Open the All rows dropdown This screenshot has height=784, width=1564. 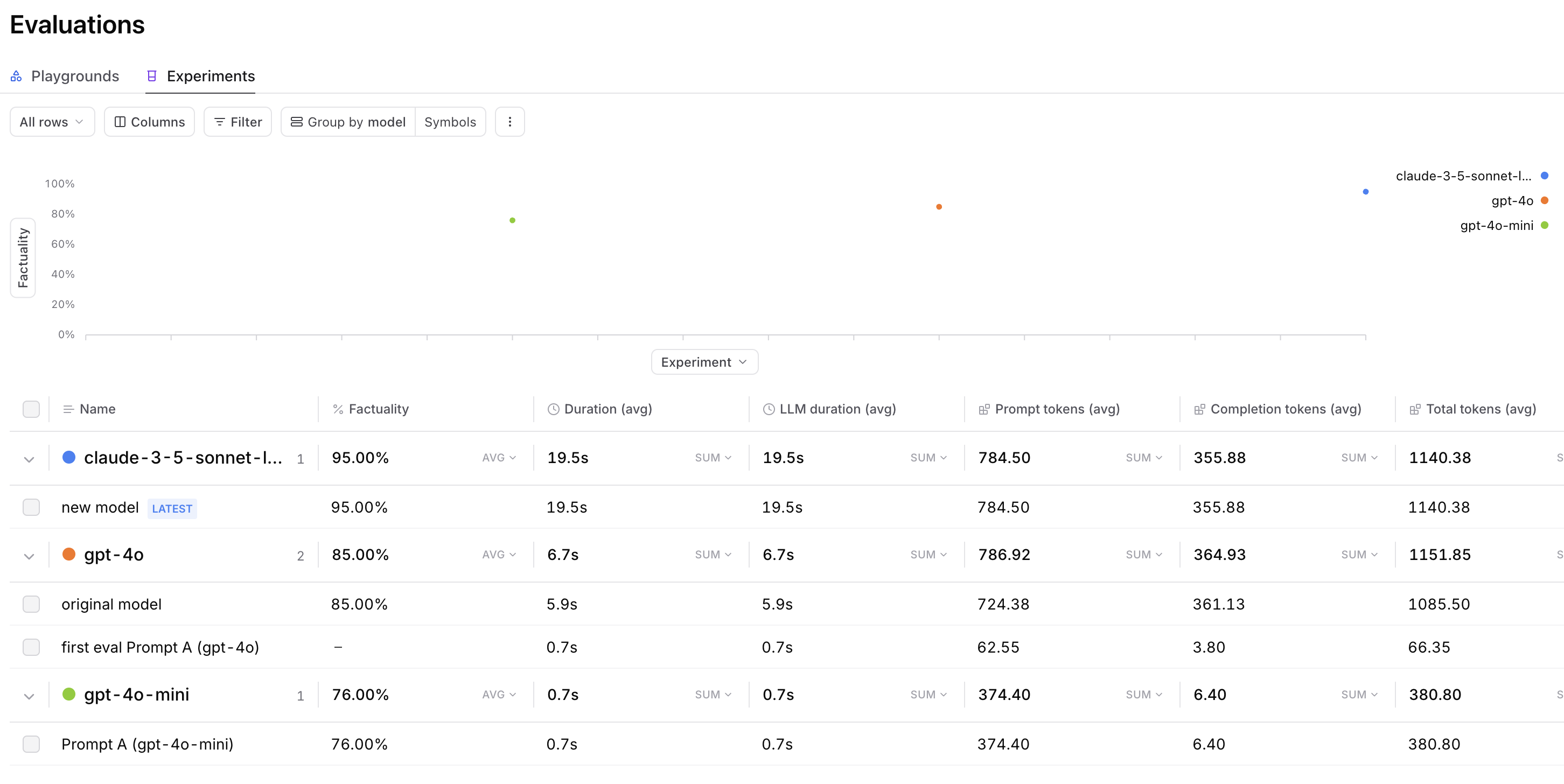pos(52,122)
